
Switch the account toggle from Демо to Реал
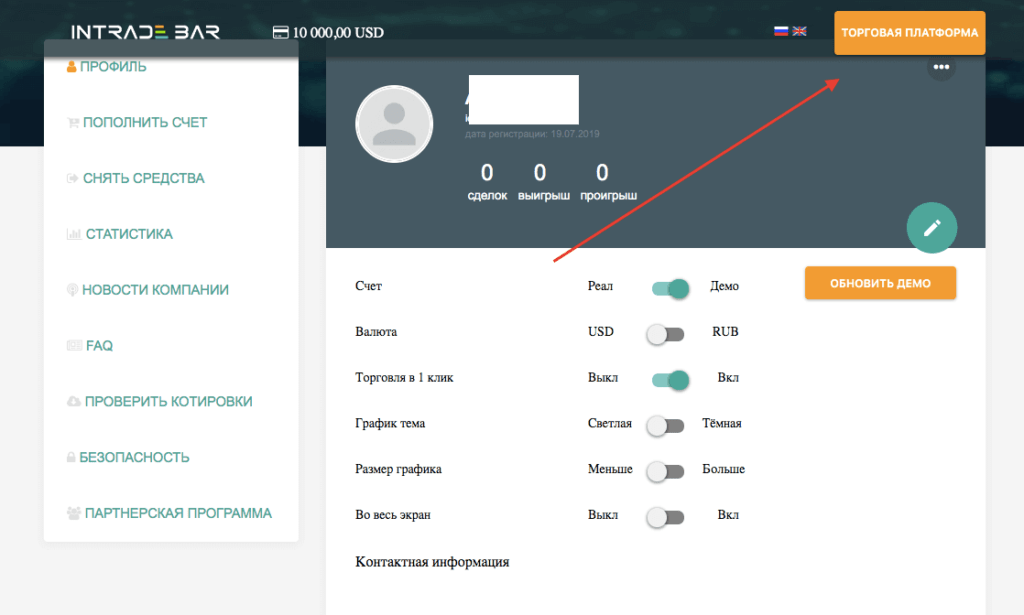point(669,288)
